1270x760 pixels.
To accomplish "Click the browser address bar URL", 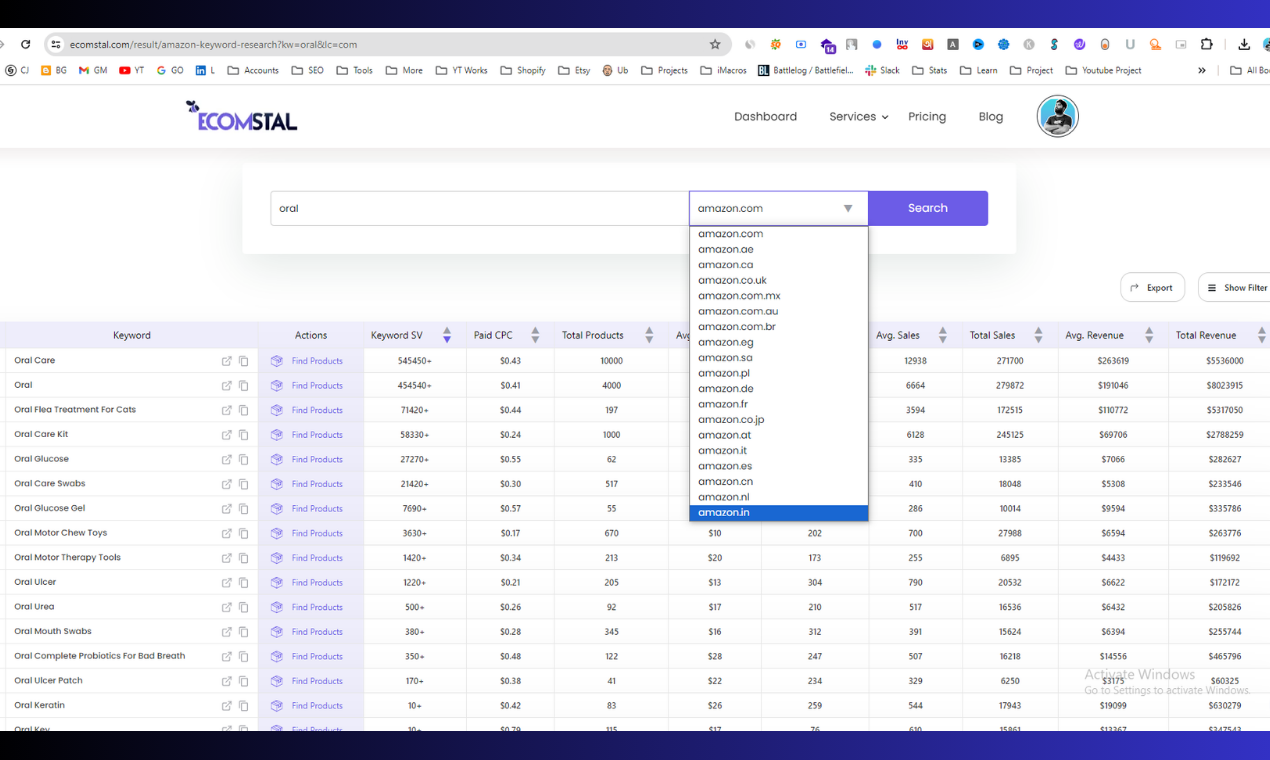I will pyautogui.click(x=213, y=44).
